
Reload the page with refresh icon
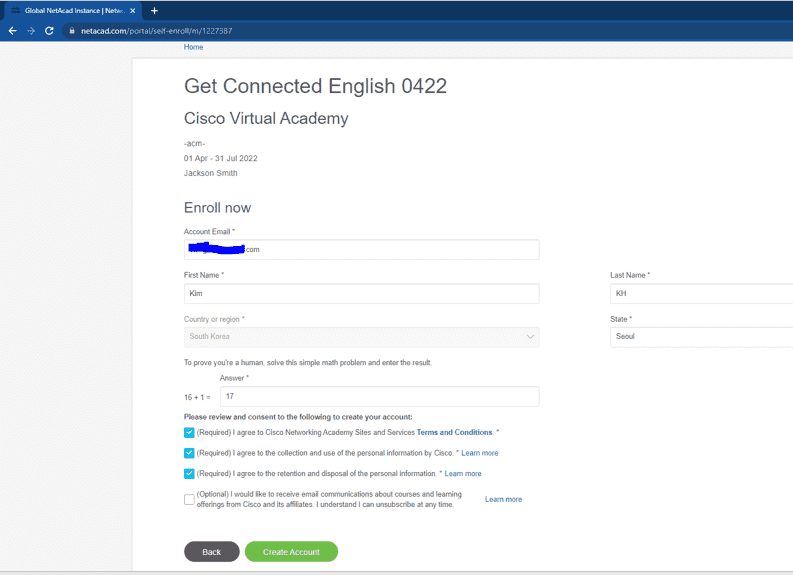tap(49, 31)
